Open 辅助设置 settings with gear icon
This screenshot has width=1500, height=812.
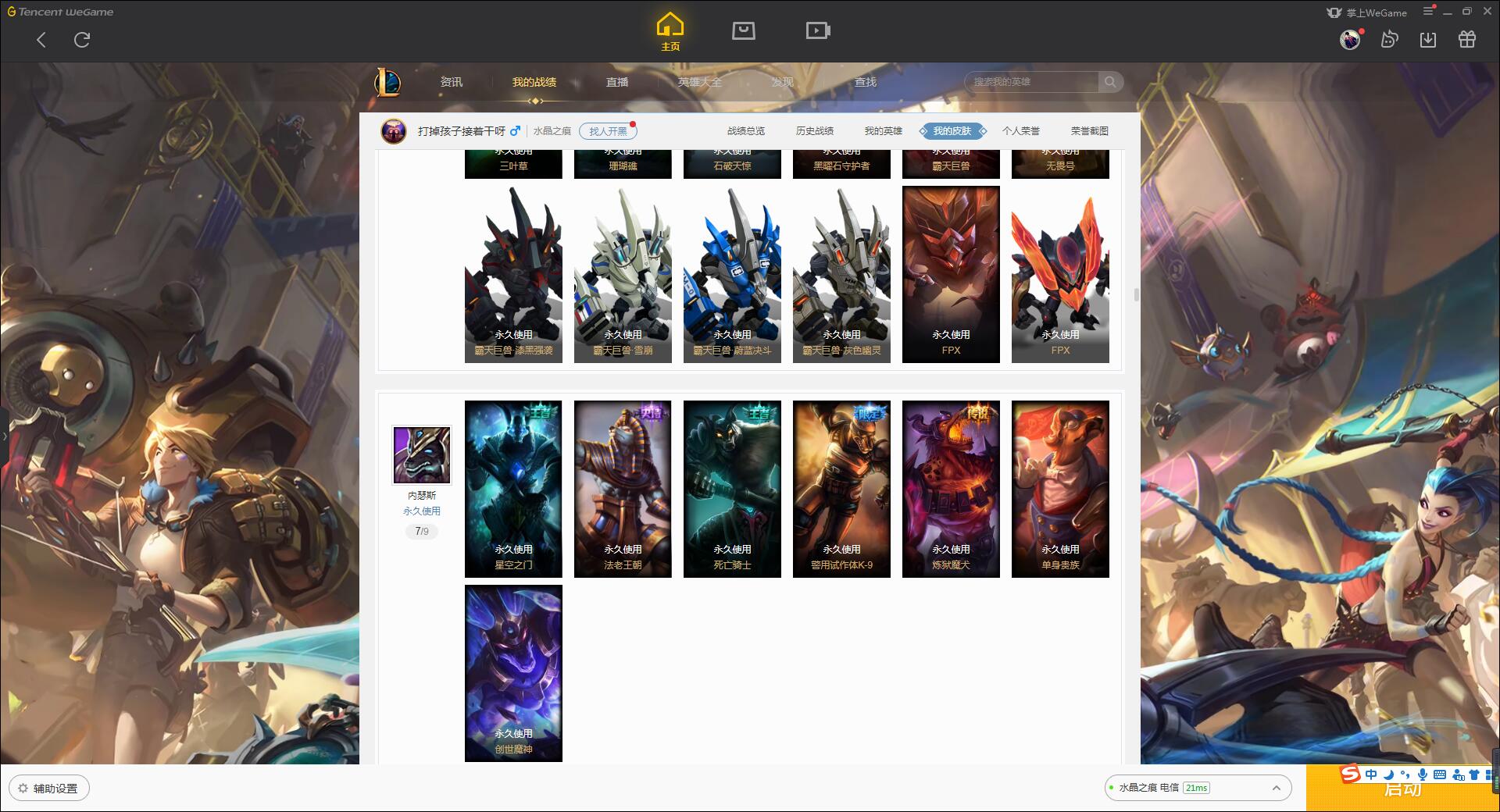(48, 789)
